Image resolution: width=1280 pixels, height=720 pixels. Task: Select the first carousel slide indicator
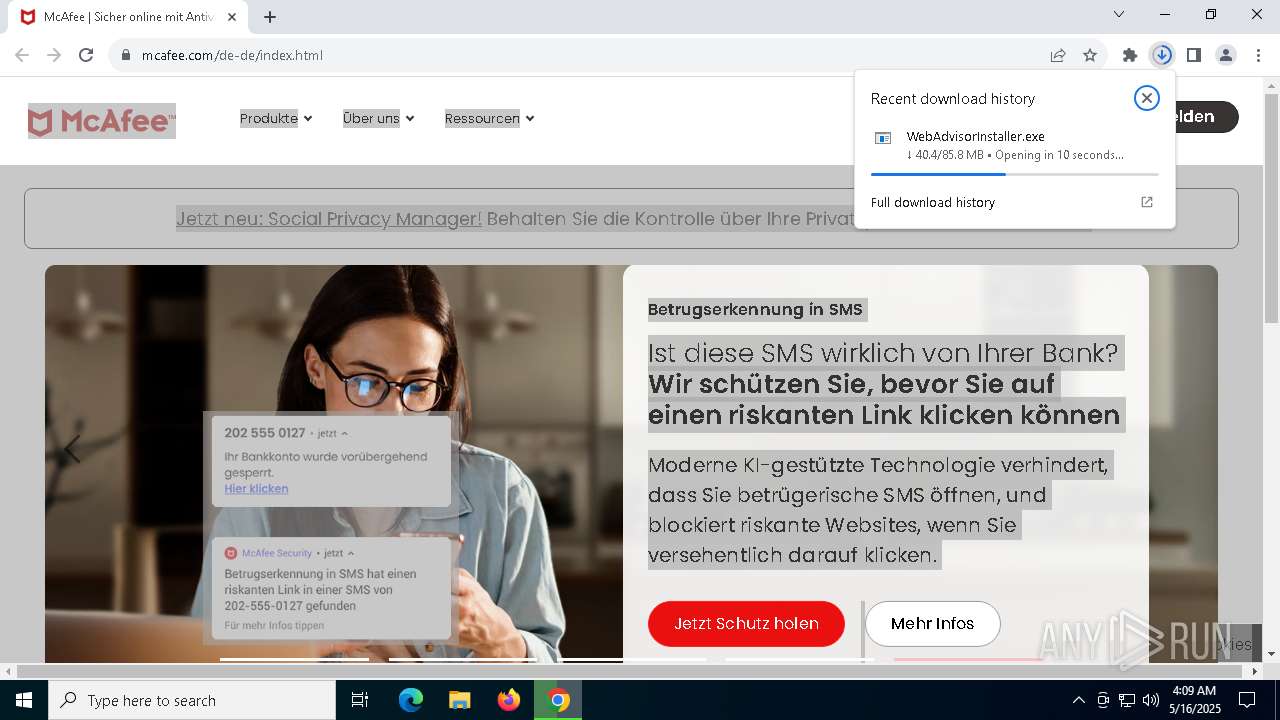click(x=294, y=659)
